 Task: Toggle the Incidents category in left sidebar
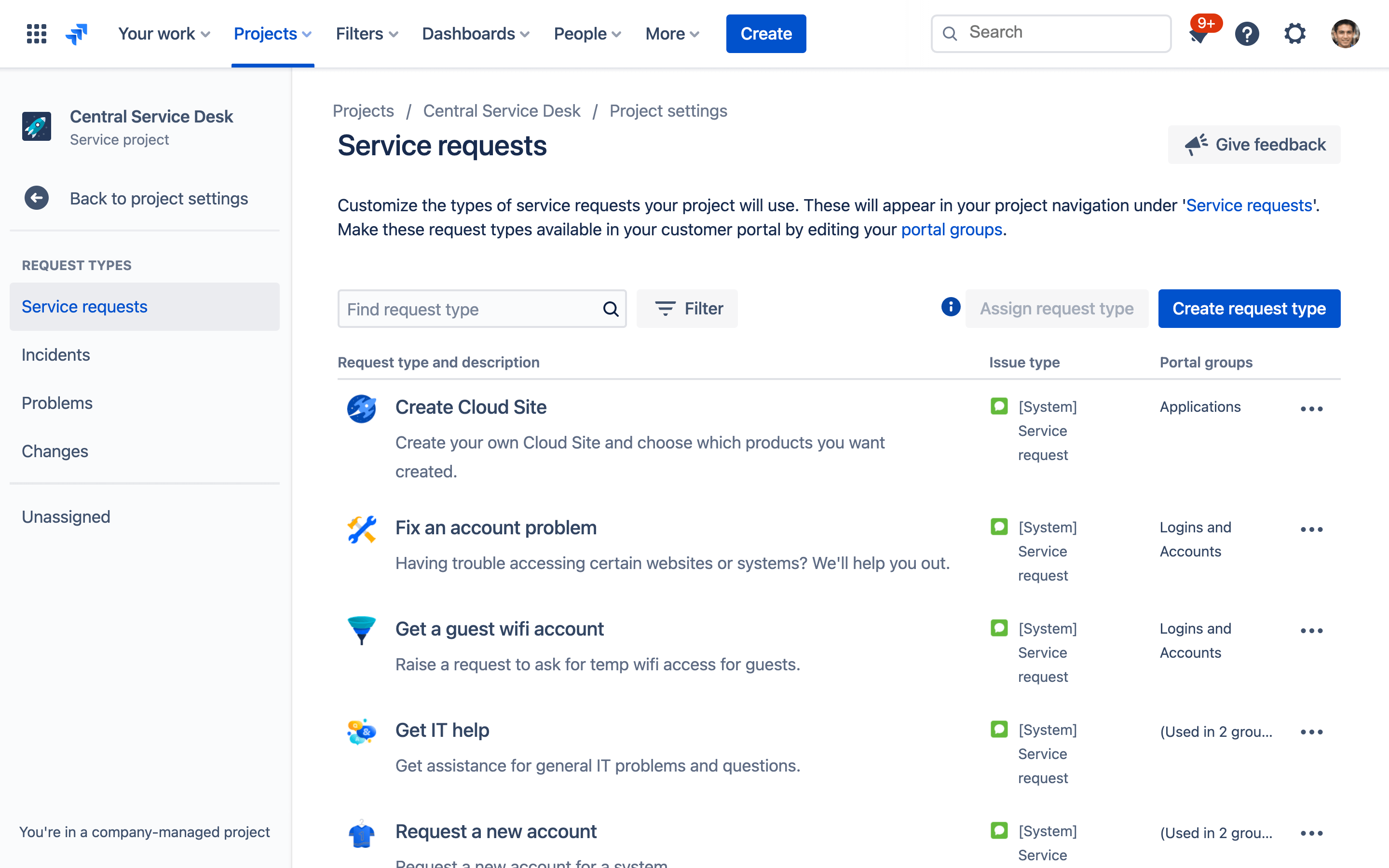pos(56,354)
